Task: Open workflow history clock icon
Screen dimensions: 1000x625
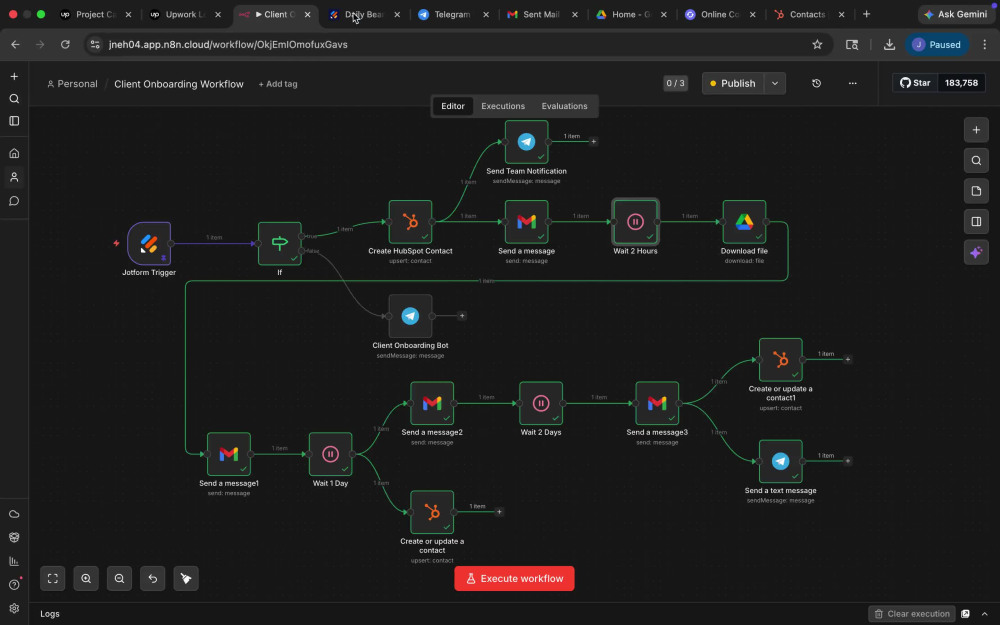Action: (816, 84)
